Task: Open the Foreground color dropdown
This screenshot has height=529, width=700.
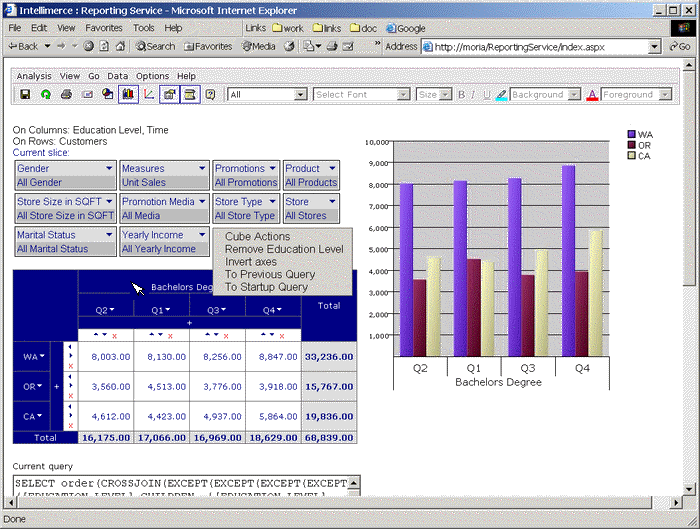Action: pyautogui.click(x=636, y=94)
